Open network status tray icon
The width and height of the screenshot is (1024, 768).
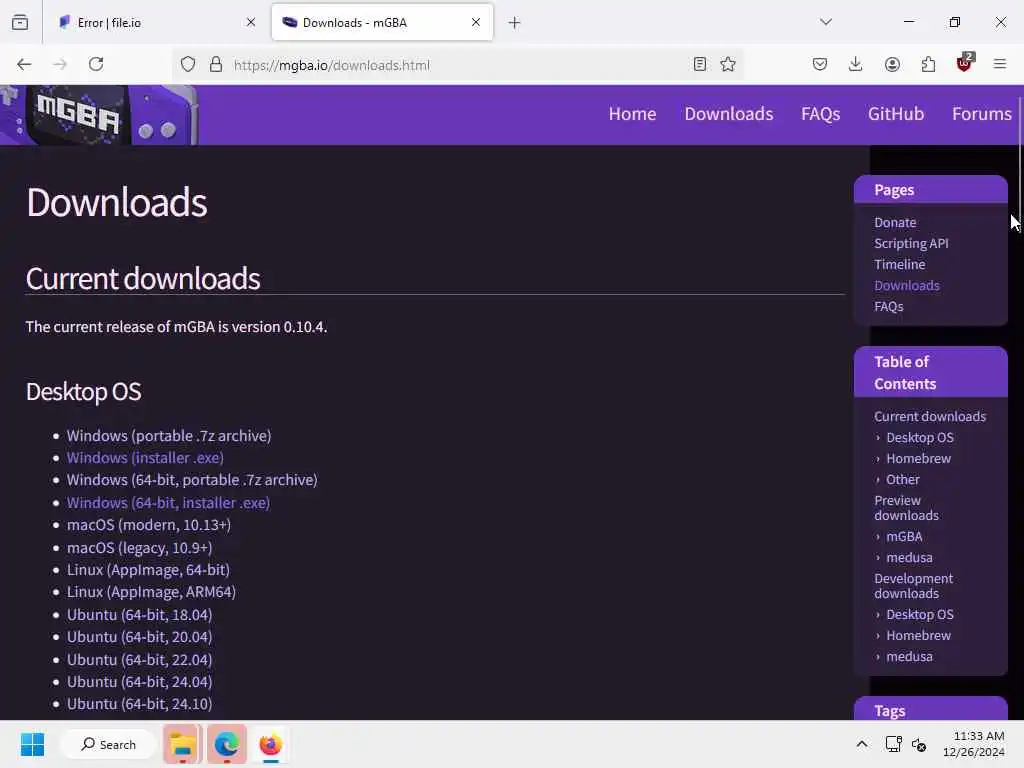click(x=893, y=744)
